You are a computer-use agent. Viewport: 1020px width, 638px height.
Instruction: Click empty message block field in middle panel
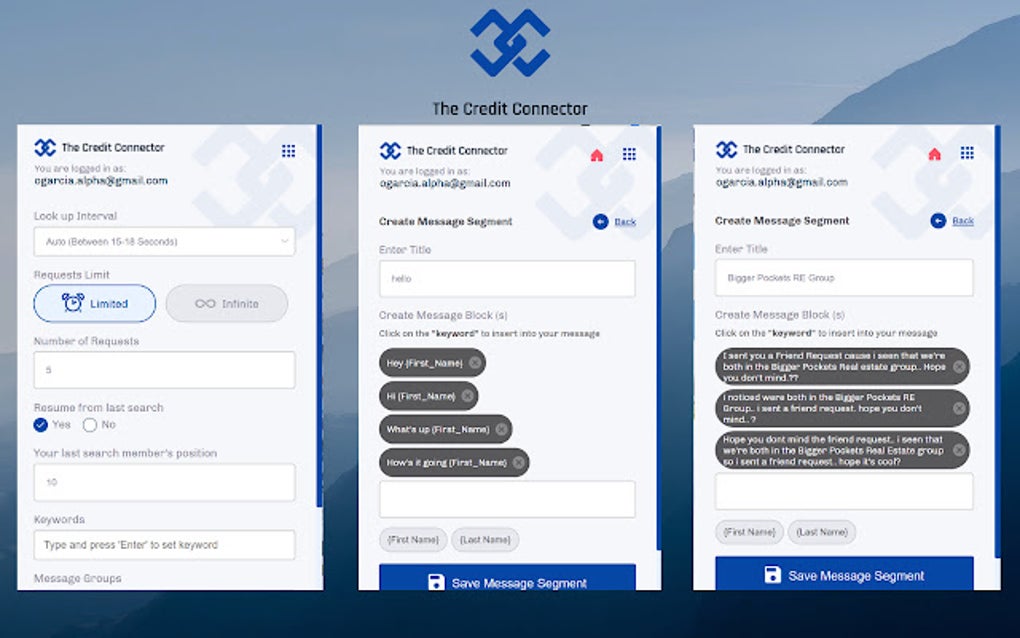[x=507, y=499]
